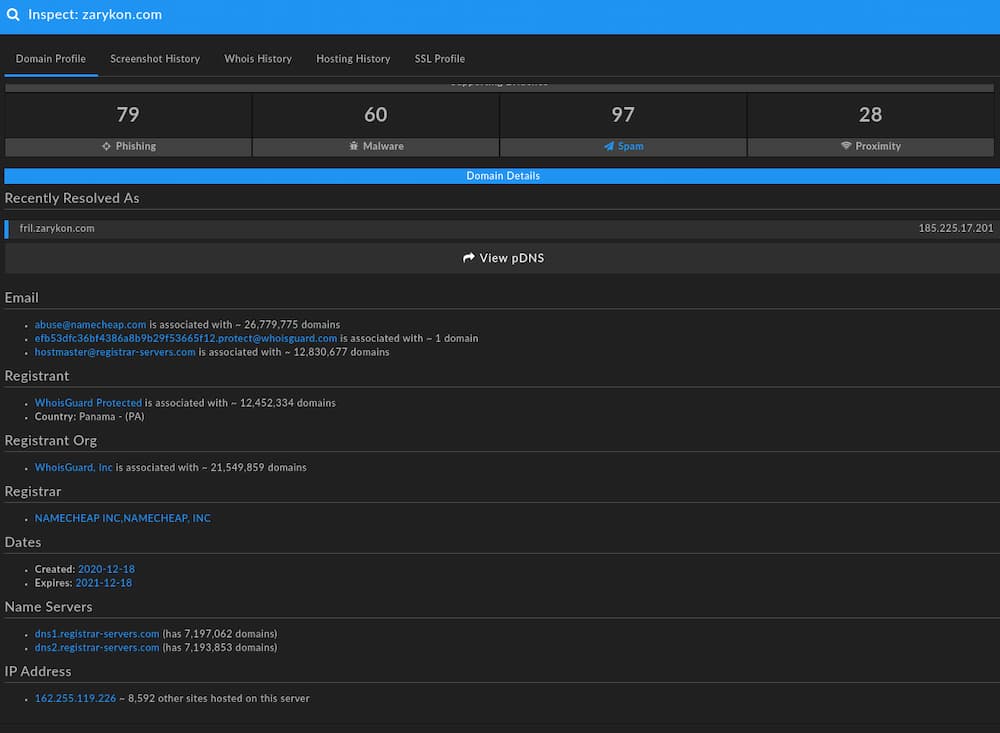Click the Proximity wifi icon

[x=846, y=146]
